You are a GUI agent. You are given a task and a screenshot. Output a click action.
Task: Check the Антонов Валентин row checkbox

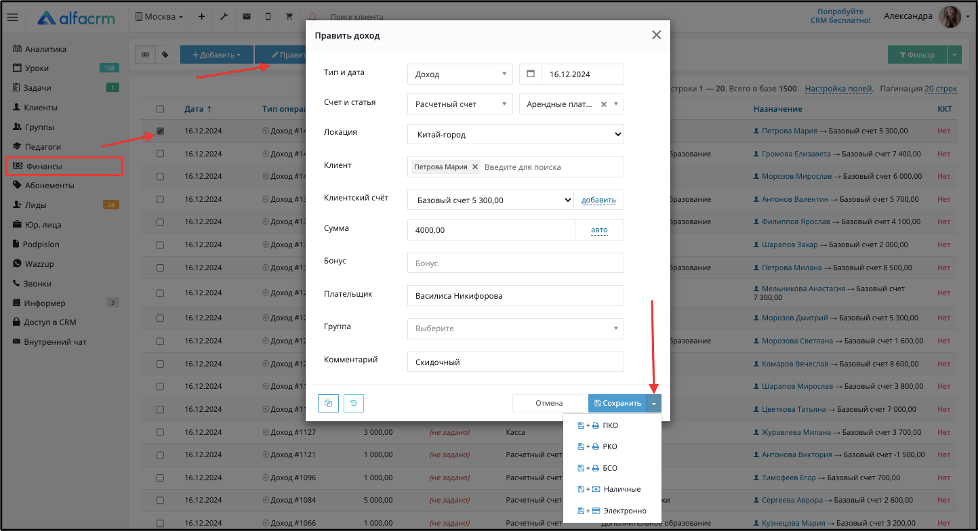[160, 199]
